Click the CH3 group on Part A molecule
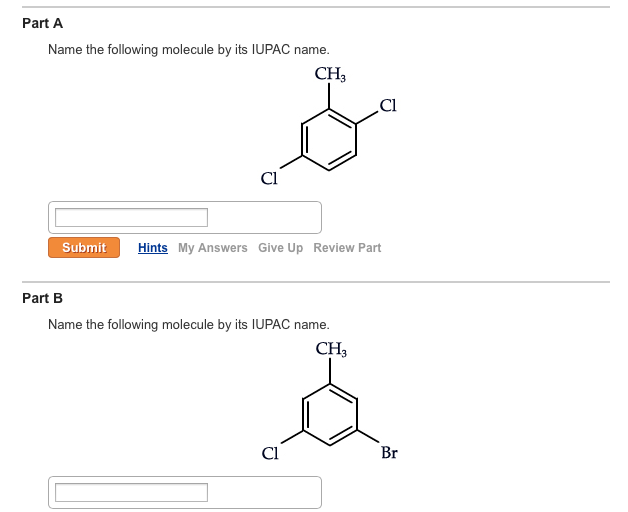 (330, 73)
